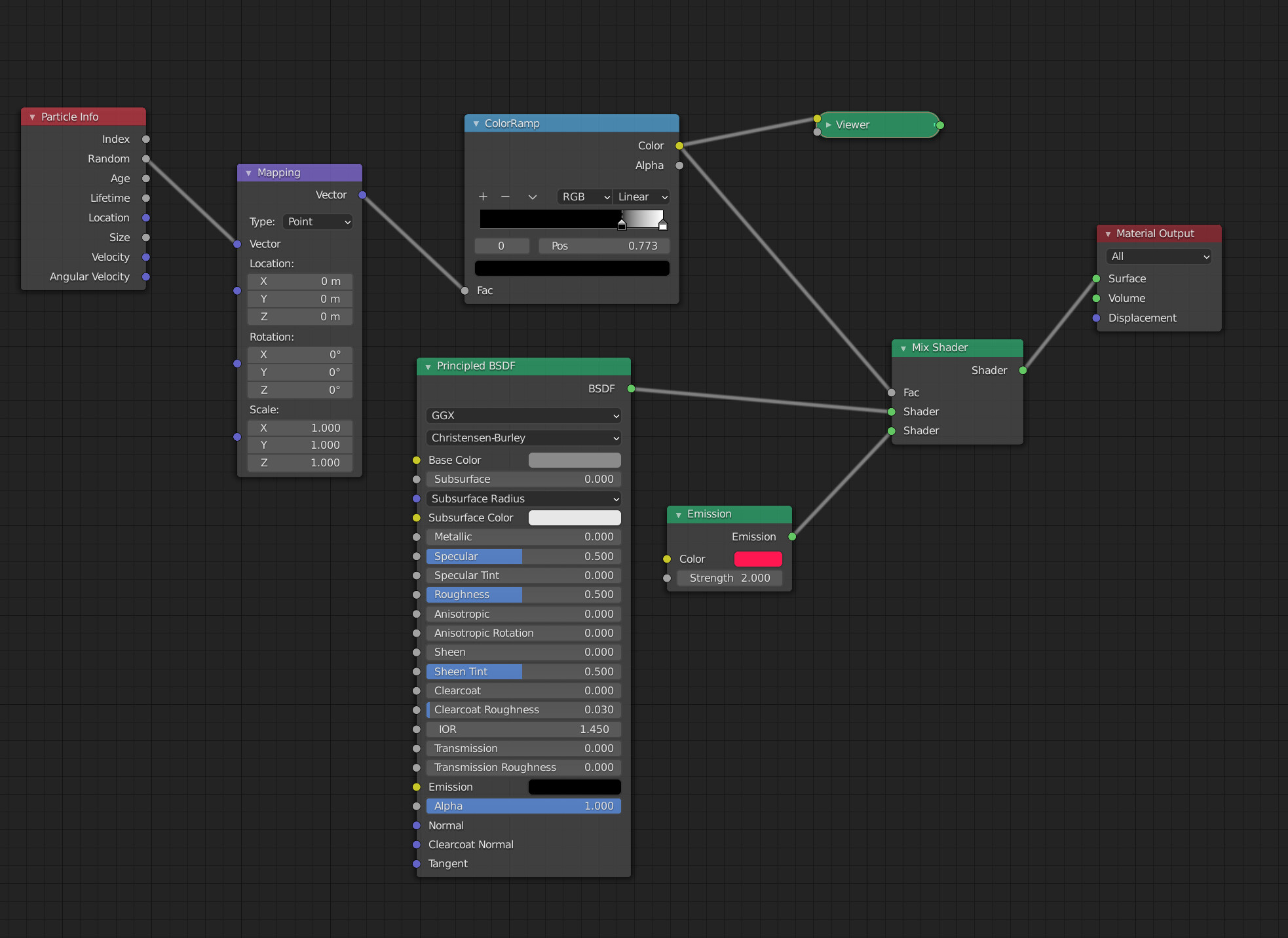Remove the active ColorRamp color stop
The height and width of the screenshot is (938, 1288).
[505, 197]
